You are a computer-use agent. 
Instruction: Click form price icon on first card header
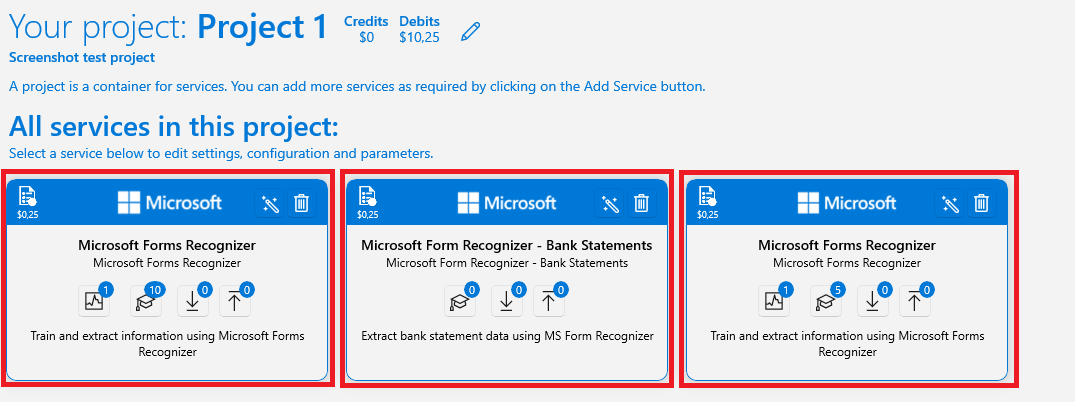click(27, 202)
